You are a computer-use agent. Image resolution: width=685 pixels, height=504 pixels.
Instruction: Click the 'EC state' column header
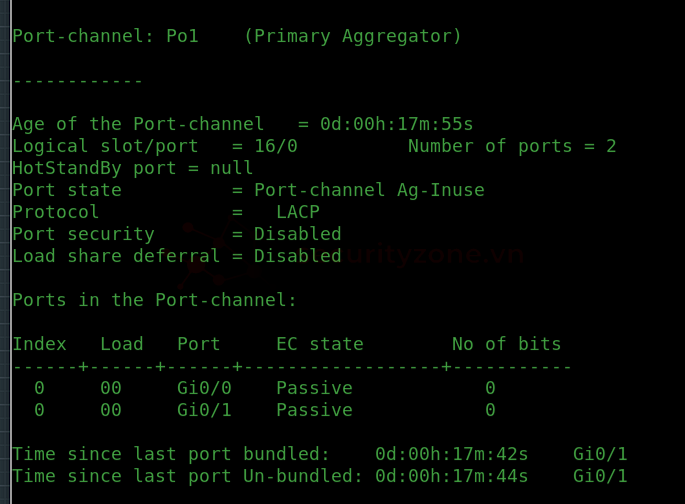click(x=320, y=344)
